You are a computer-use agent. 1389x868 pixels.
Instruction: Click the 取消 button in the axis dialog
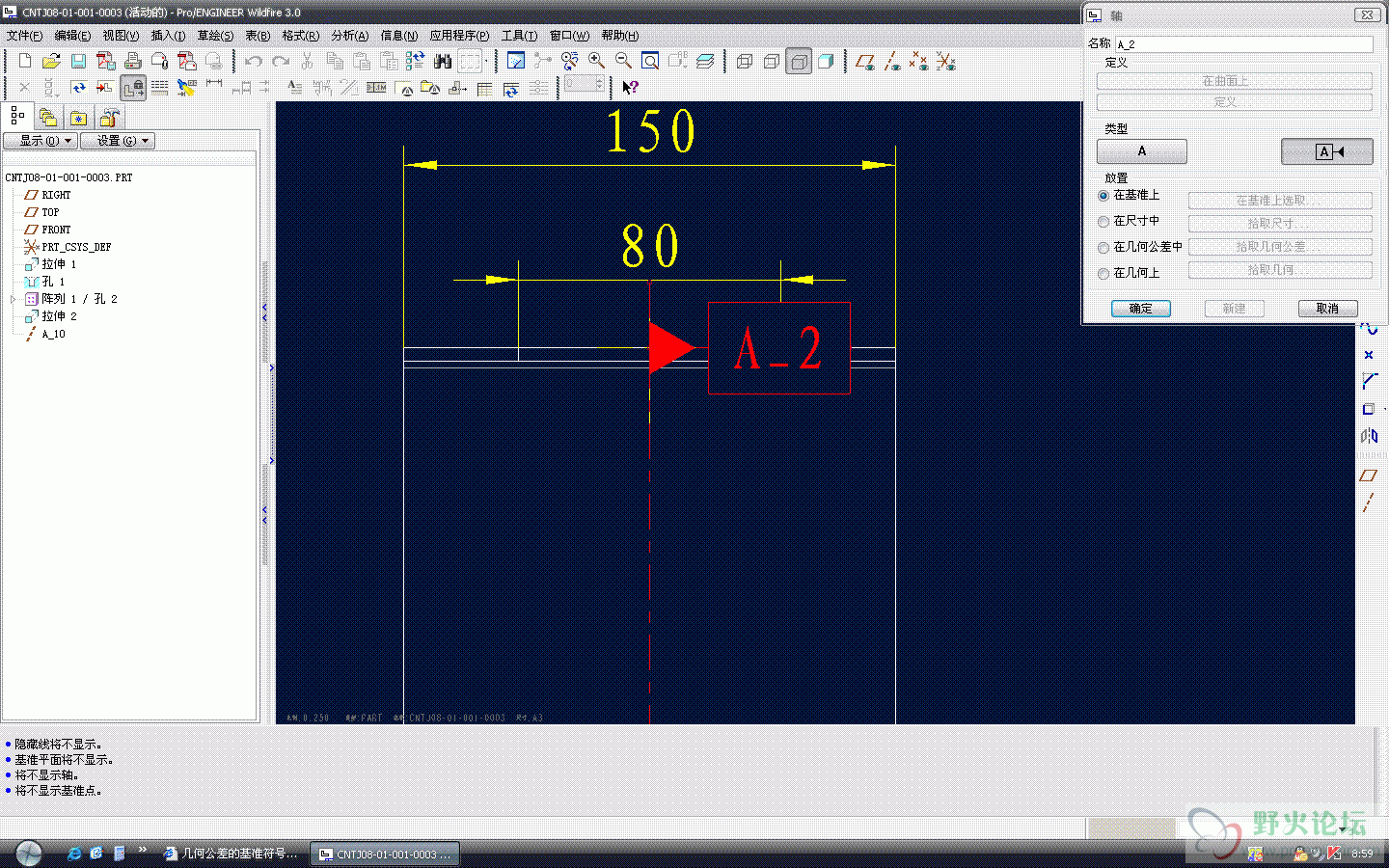pyautogui.click(x=1327, y=309)
